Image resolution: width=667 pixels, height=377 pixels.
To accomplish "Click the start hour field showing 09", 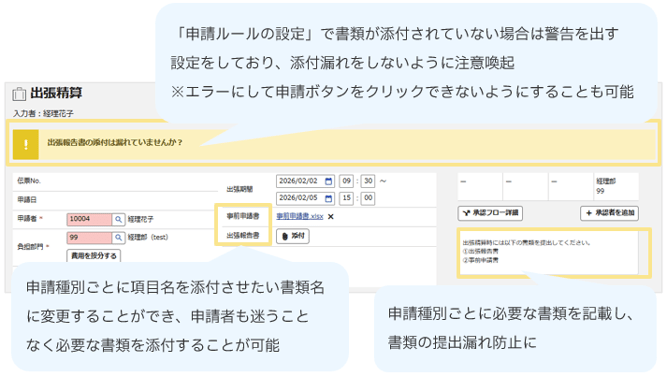I will [346, 181].
